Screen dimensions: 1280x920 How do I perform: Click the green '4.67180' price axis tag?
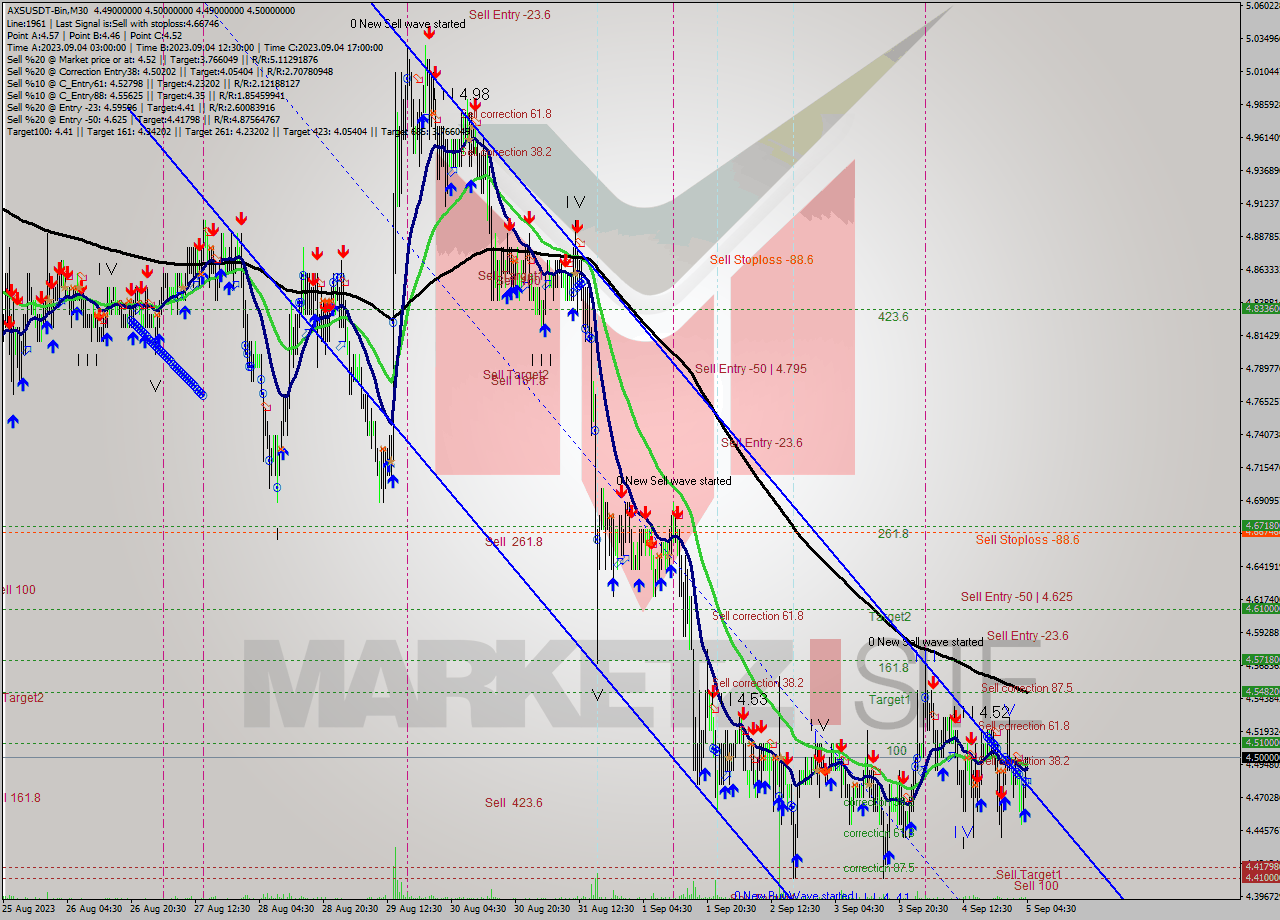(x=1261, y=525)
